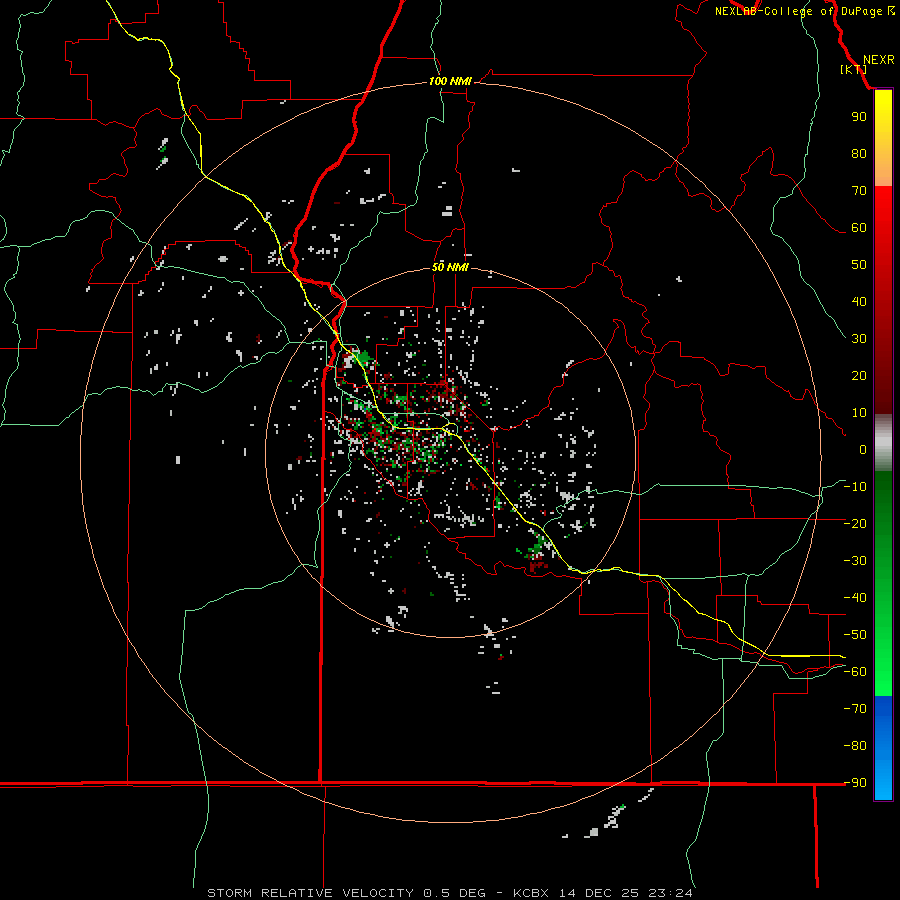This screenshot has height=900, width=900.
Task: Click the "KCBX" radar site identifier
Action: [x=531, y=893]
